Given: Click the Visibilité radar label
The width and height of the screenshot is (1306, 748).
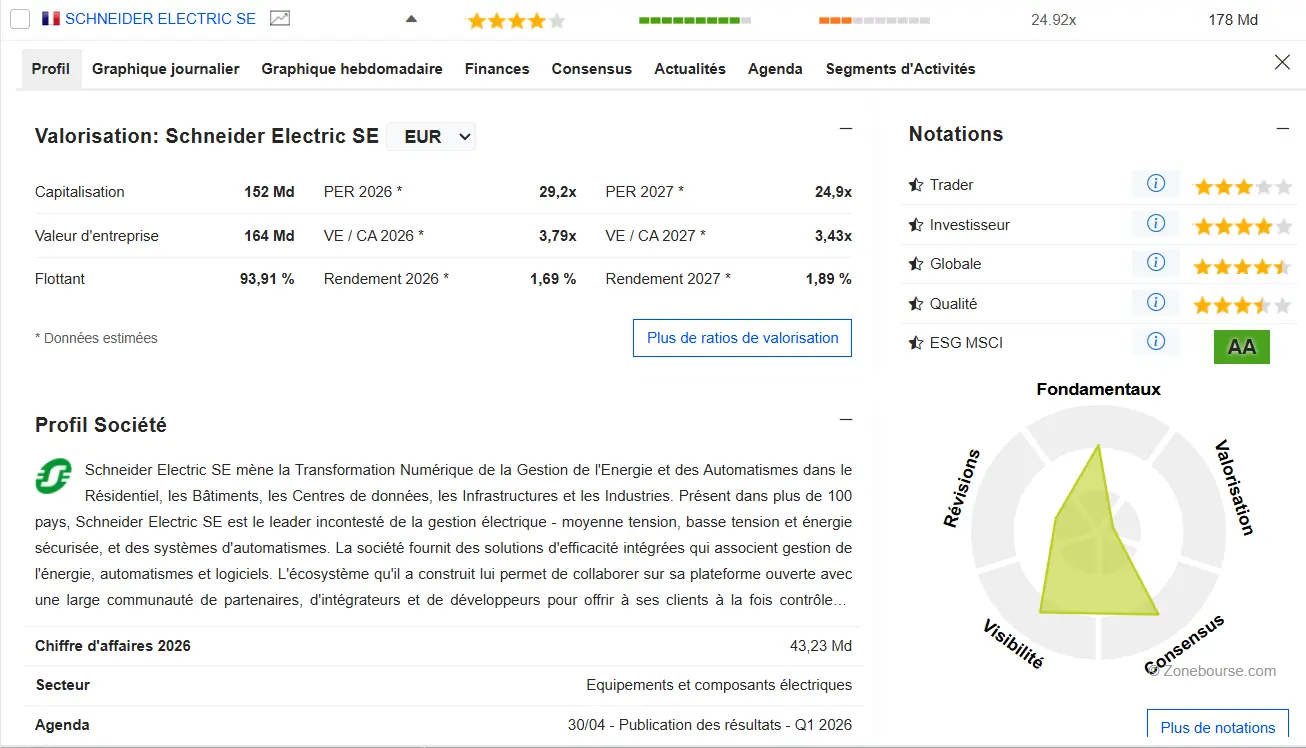Looking at the screenshot, I should click(x=1013, y=643).
